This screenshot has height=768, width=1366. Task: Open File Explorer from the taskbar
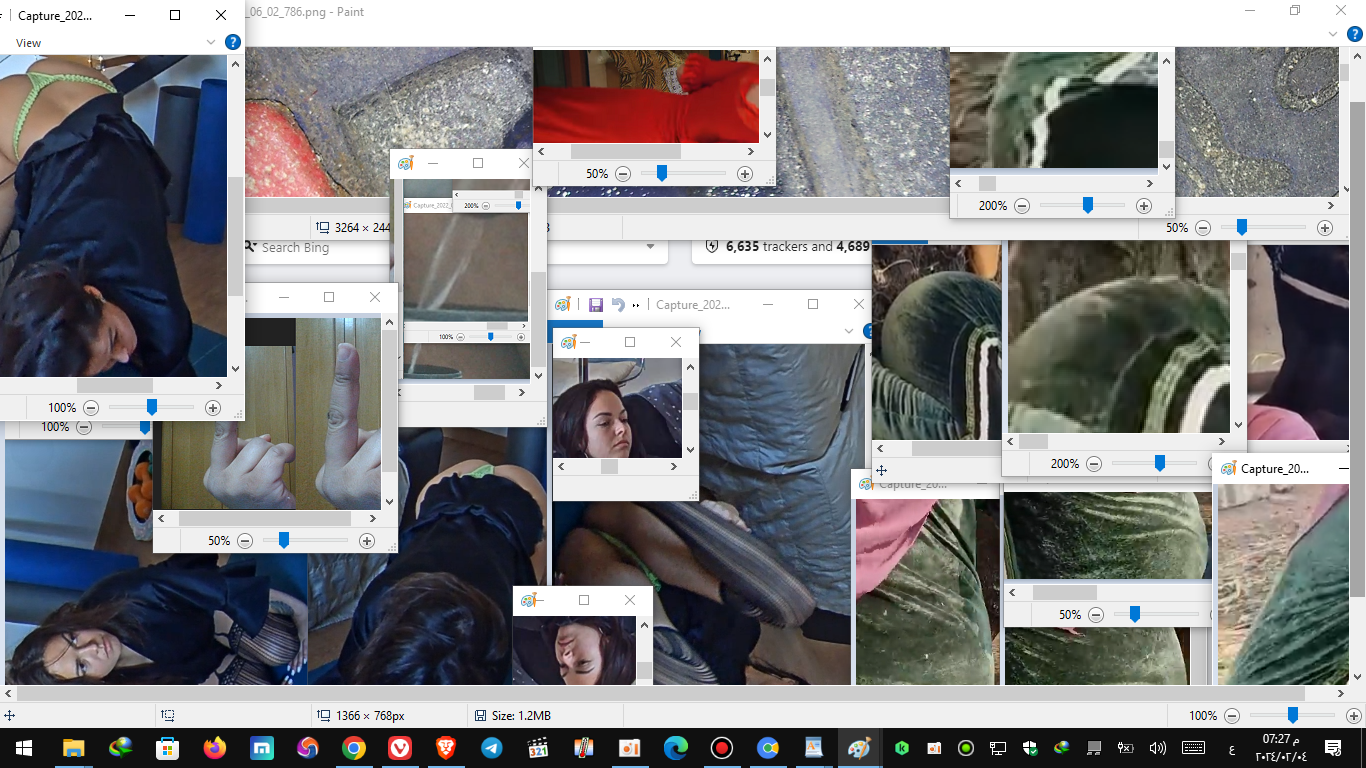tap(74, 748)
